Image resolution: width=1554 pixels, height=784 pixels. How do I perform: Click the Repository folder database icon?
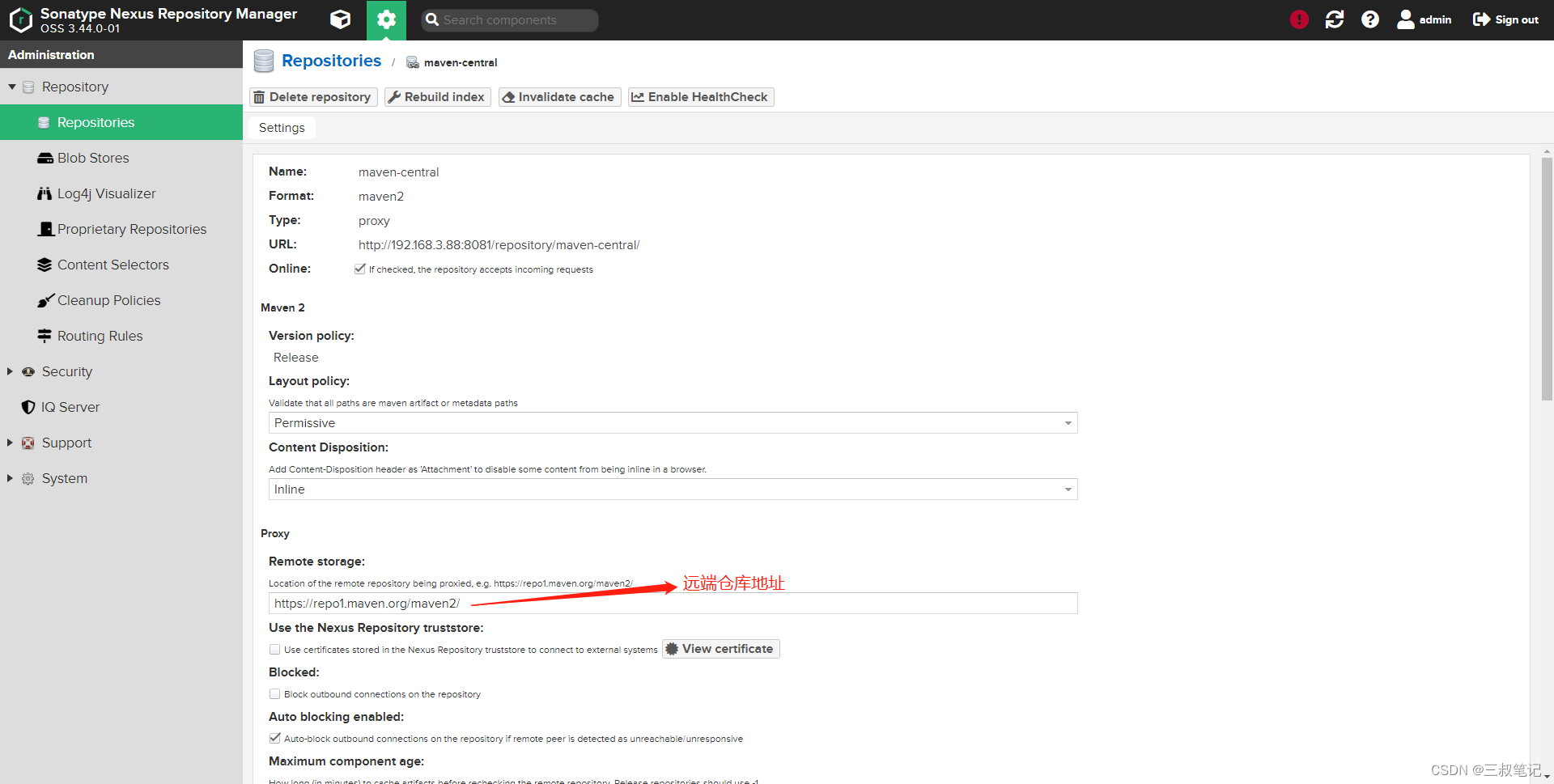(x=28, y=87)
